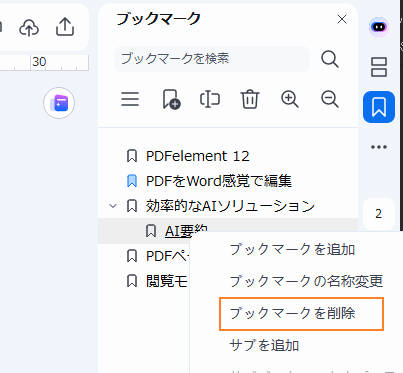
Task: Click the rename bookmark icon
Action: pyautogui.click(x=210, y=99)
